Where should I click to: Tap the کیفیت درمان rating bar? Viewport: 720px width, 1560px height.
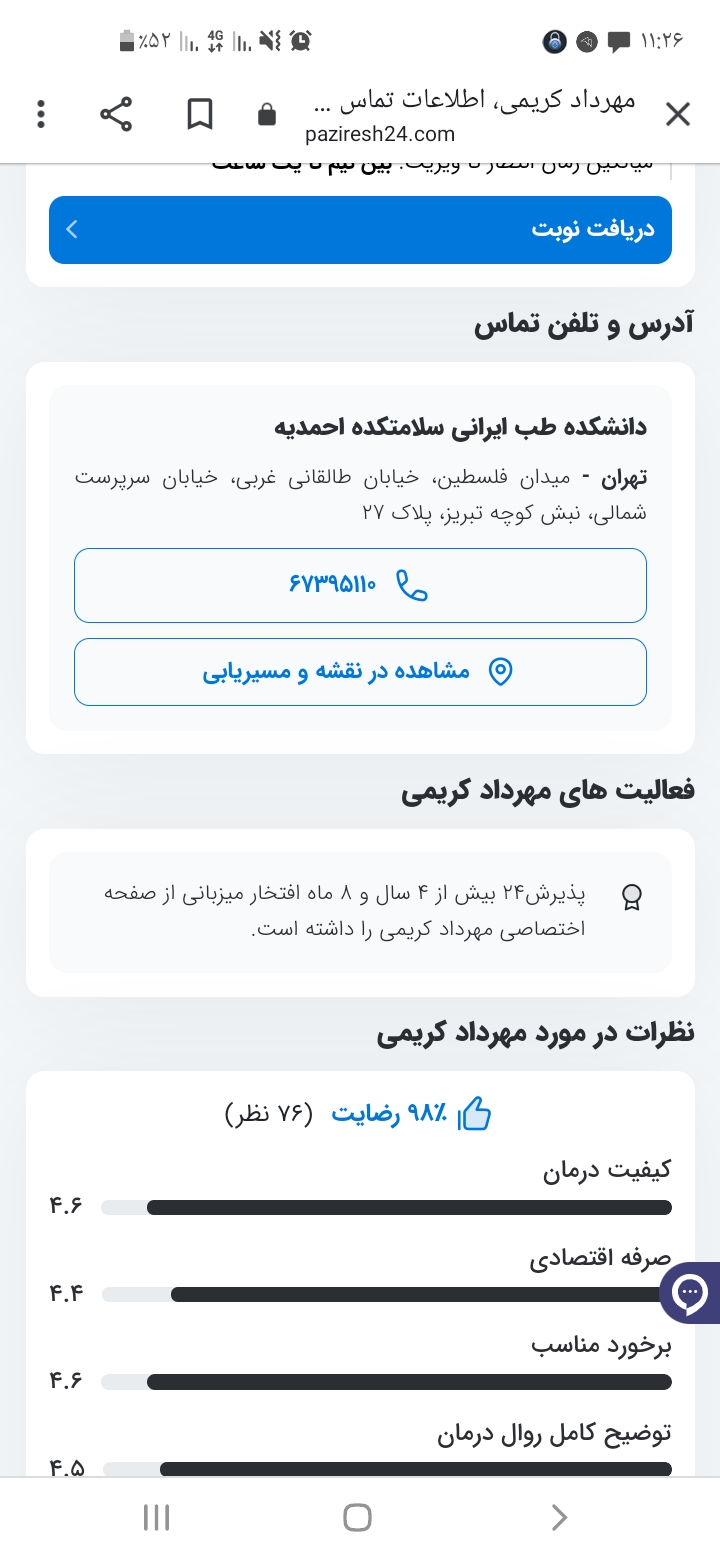coord(386,1207)
